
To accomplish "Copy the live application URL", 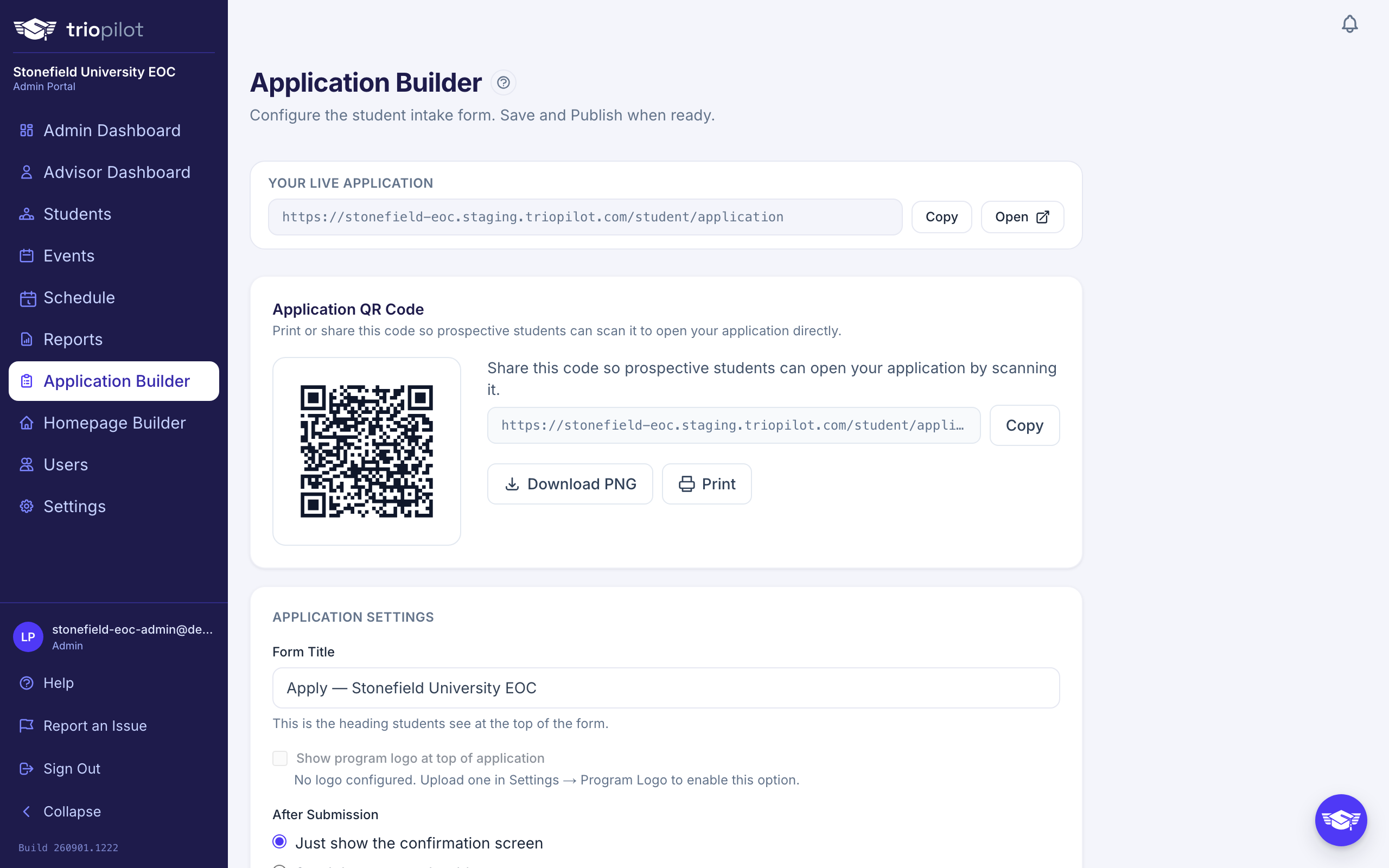I will tap(941, 217).
